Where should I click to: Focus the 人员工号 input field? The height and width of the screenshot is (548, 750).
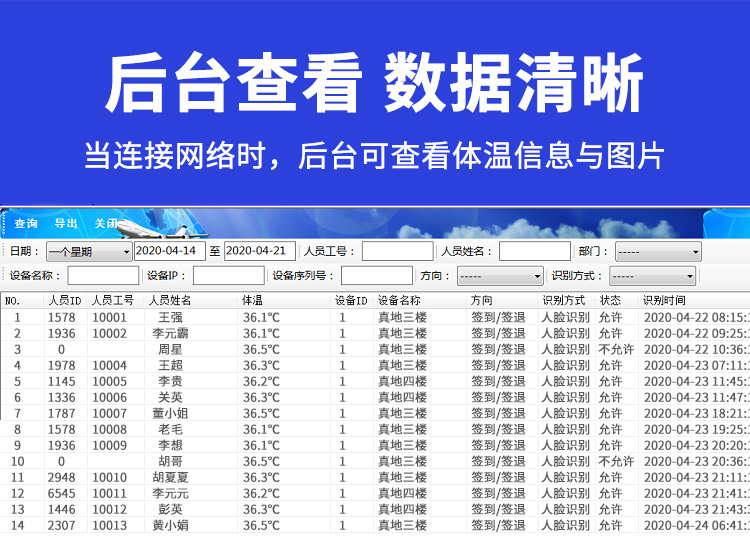(x=397, y=251)
